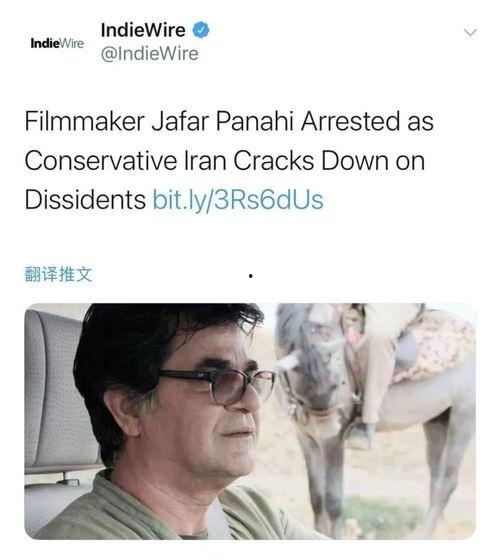Click the Conservative Iran phrase in tweet
The width and height of the screenshot is (500, 560).
126,161
